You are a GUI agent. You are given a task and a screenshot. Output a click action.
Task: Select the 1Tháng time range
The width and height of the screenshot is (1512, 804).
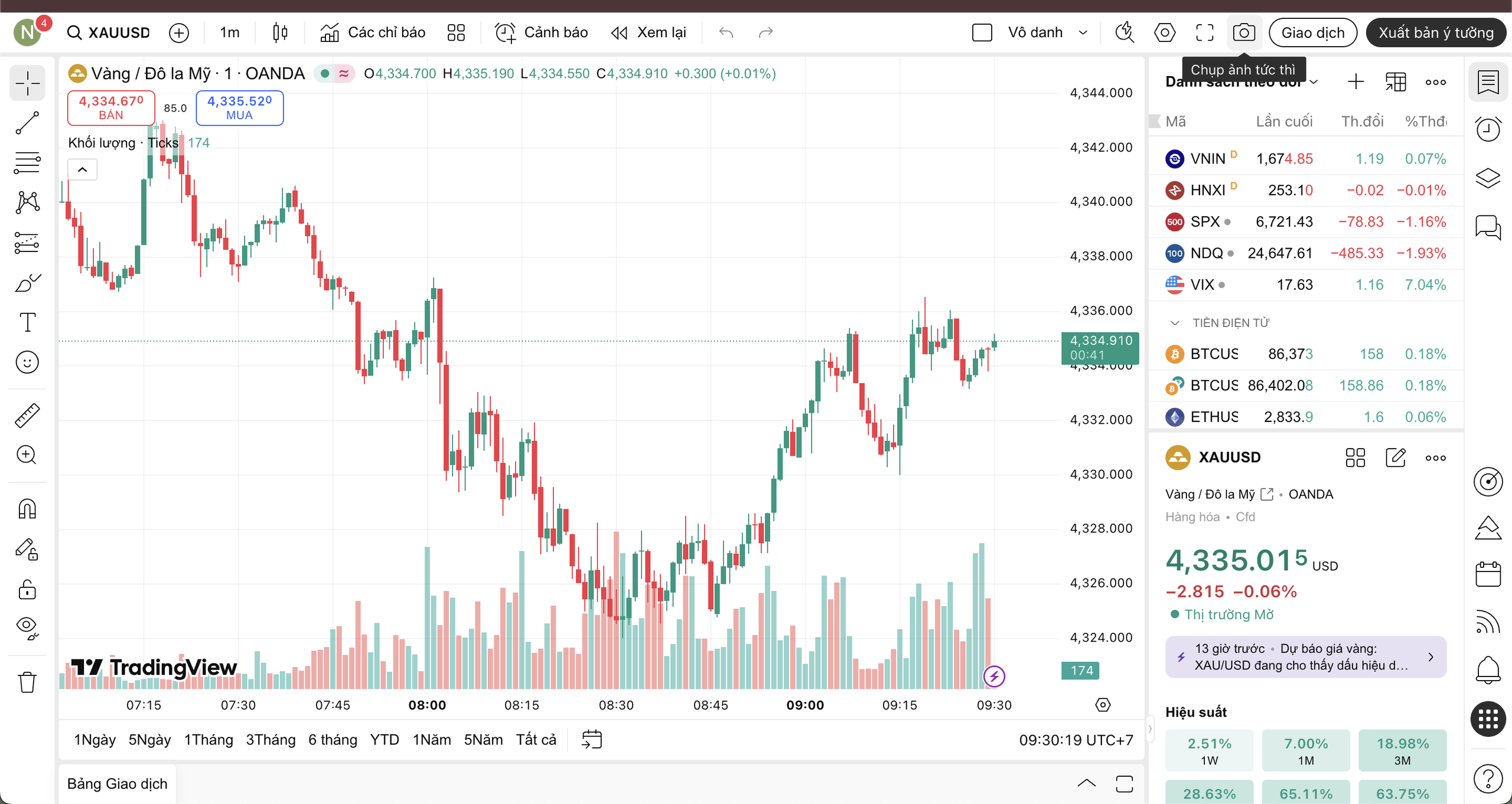(x=208, y=740)
